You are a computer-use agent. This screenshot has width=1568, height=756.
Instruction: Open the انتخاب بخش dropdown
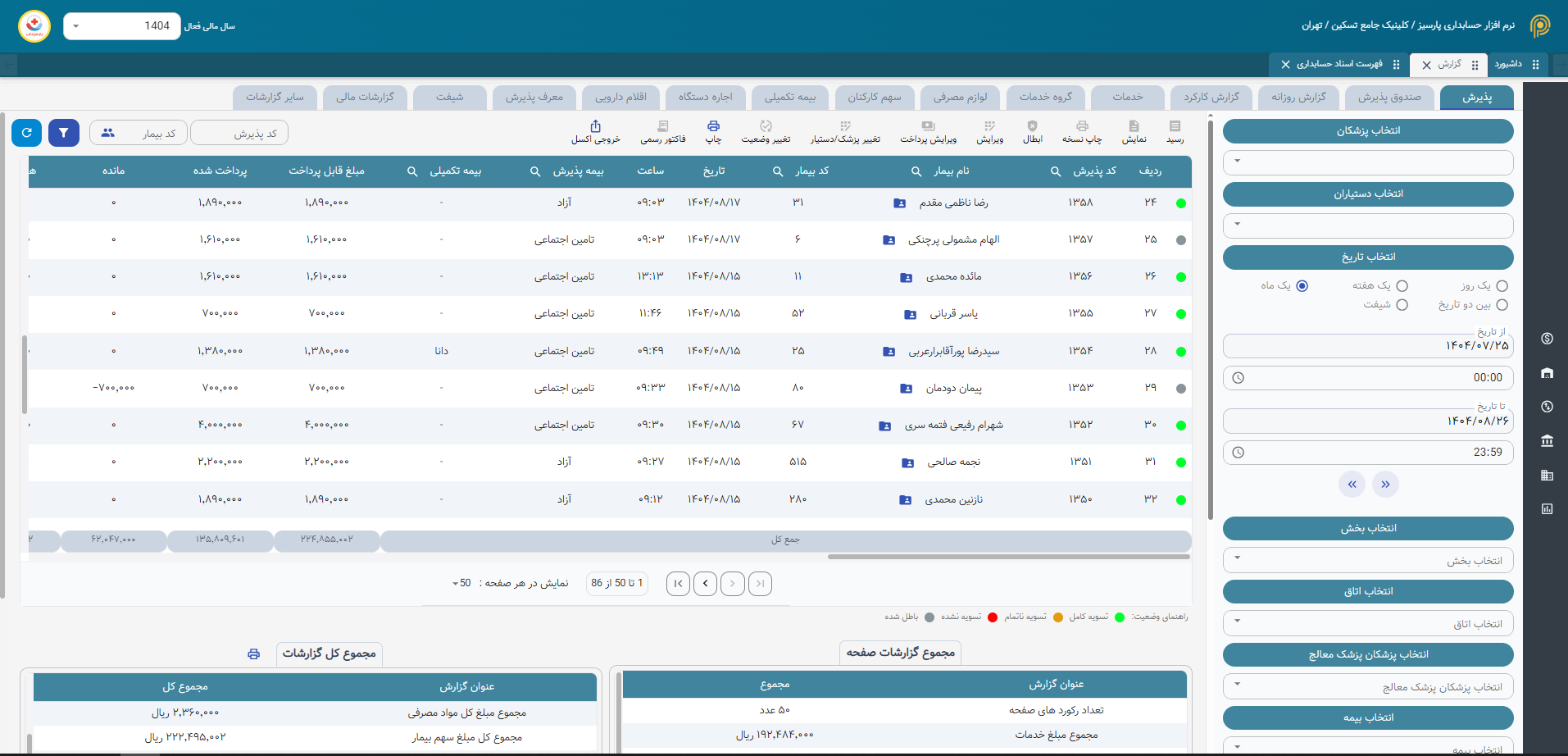[x=1368, y=560]
